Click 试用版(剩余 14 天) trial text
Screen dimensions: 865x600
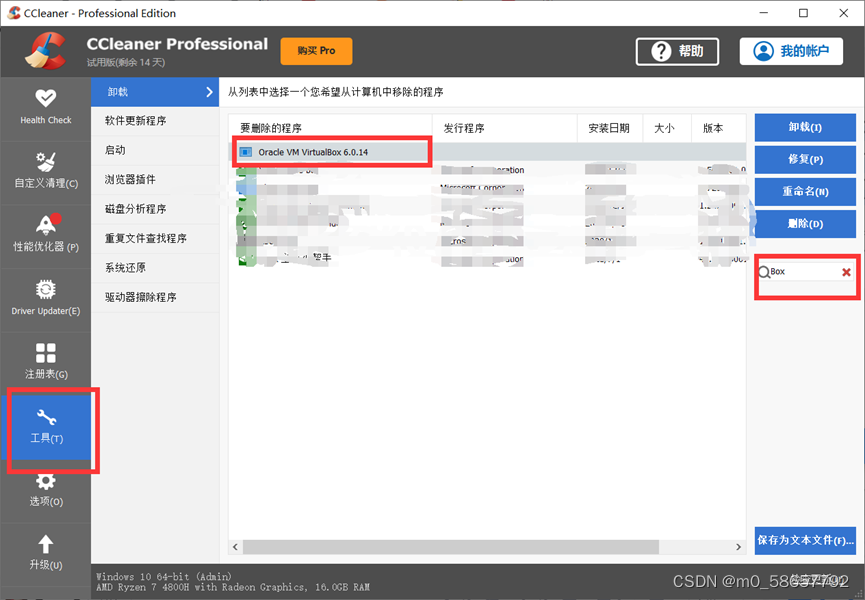pos(126,62)
